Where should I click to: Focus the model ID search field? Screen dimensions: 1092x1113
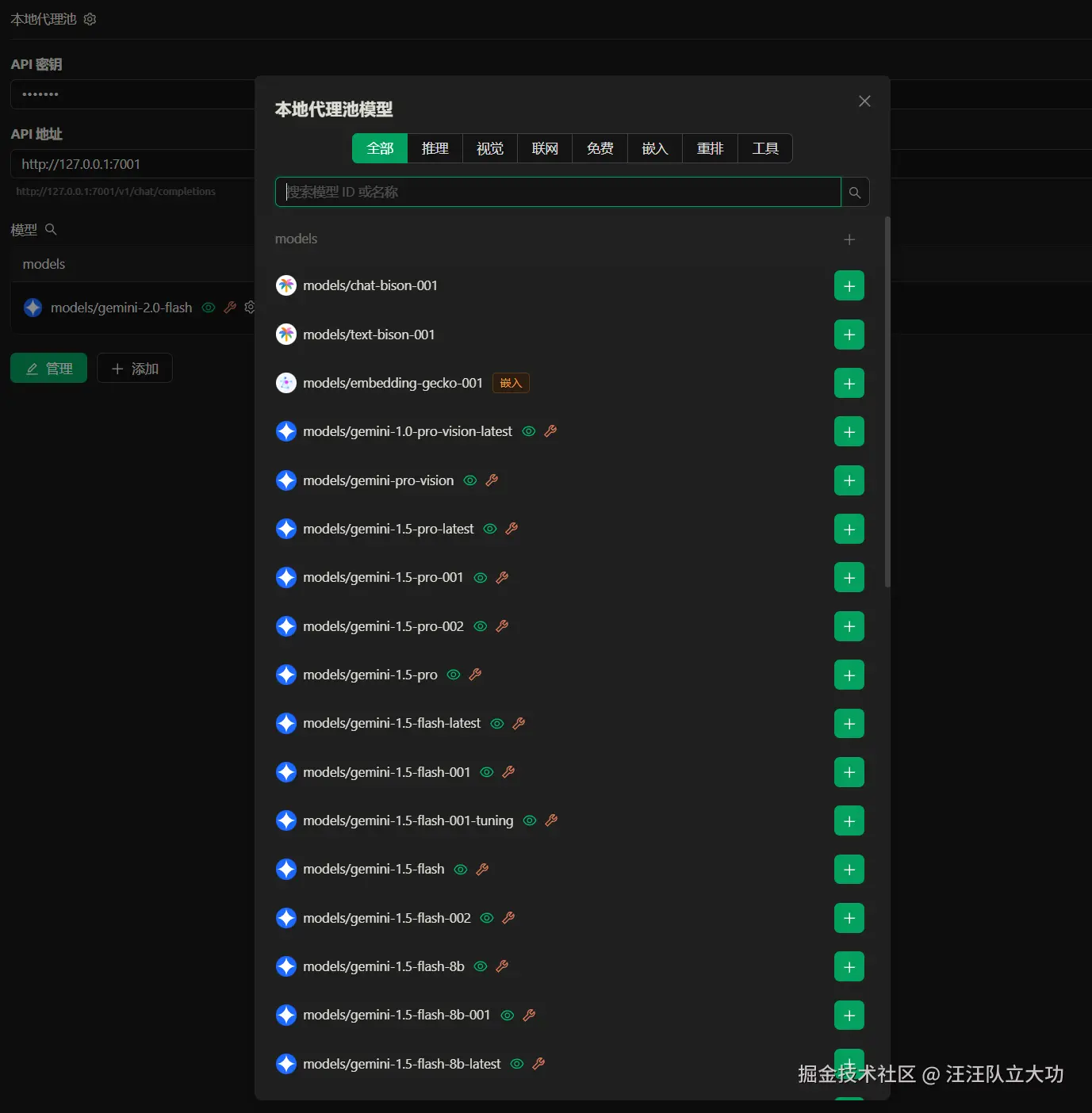558,192
